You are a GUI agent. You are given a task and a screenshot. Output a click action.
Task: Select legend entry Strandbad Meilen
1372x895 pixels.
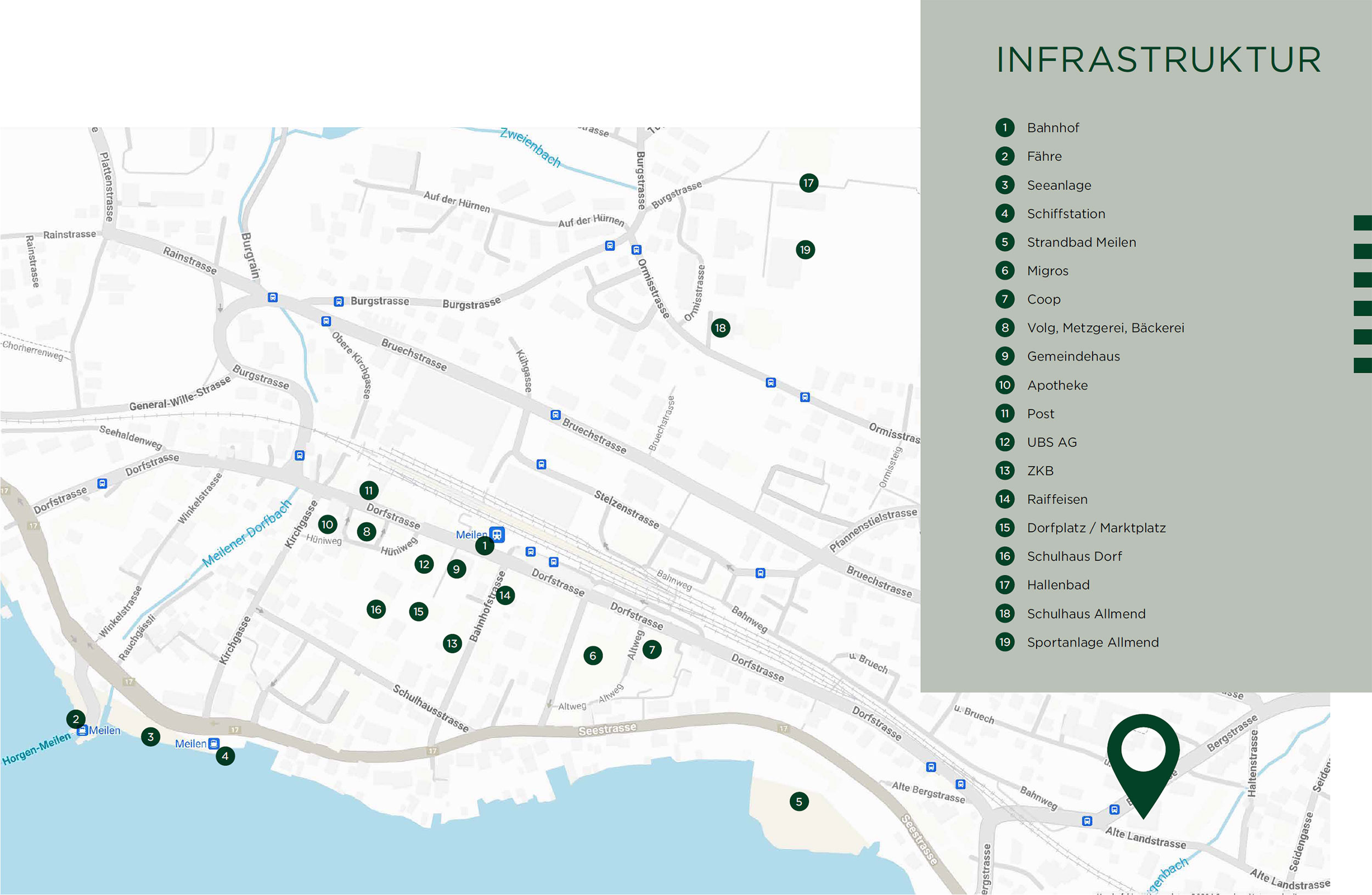tap(1081, 242)
